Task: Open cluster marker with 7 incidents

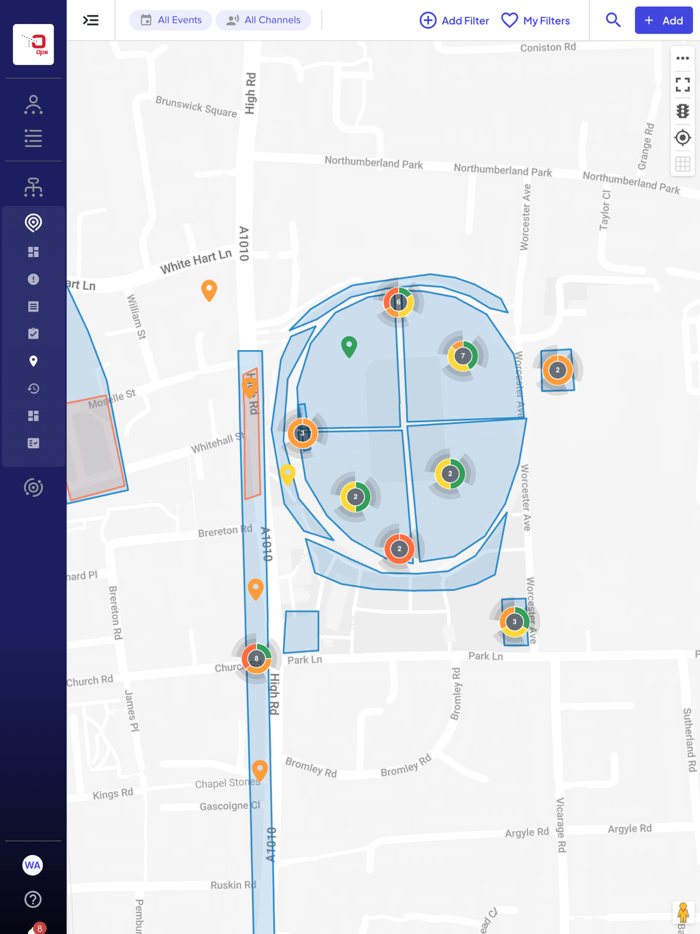Action: pos(463,356)
